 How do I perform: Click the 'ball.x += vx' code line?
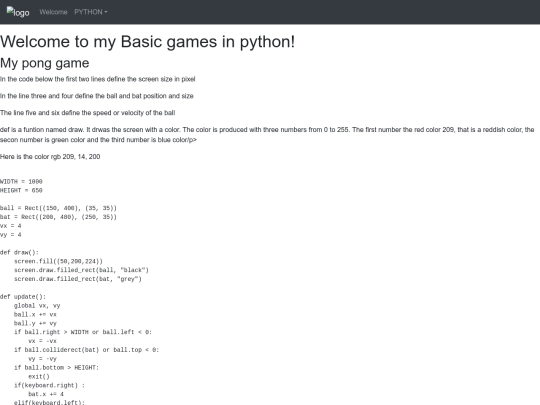click(x=35, y=314)
